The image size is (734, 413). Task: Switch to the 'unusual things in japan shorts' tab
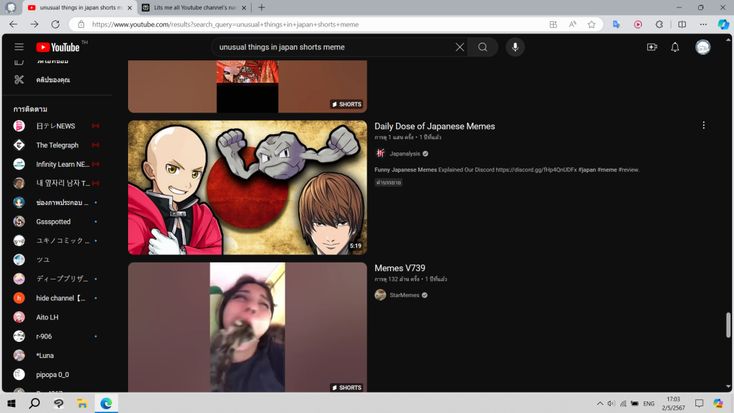[x=80, y=7]
